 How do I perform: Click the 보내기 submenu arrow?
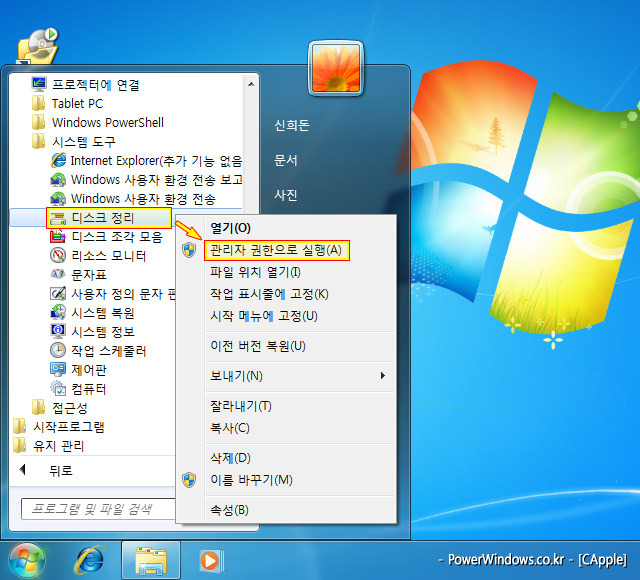382,376
